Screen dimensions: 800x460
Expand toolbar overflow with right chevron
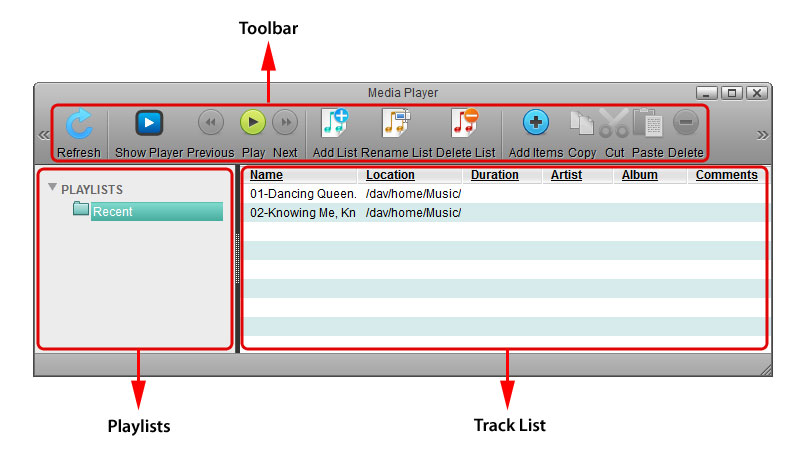click(x=762, y=135)
